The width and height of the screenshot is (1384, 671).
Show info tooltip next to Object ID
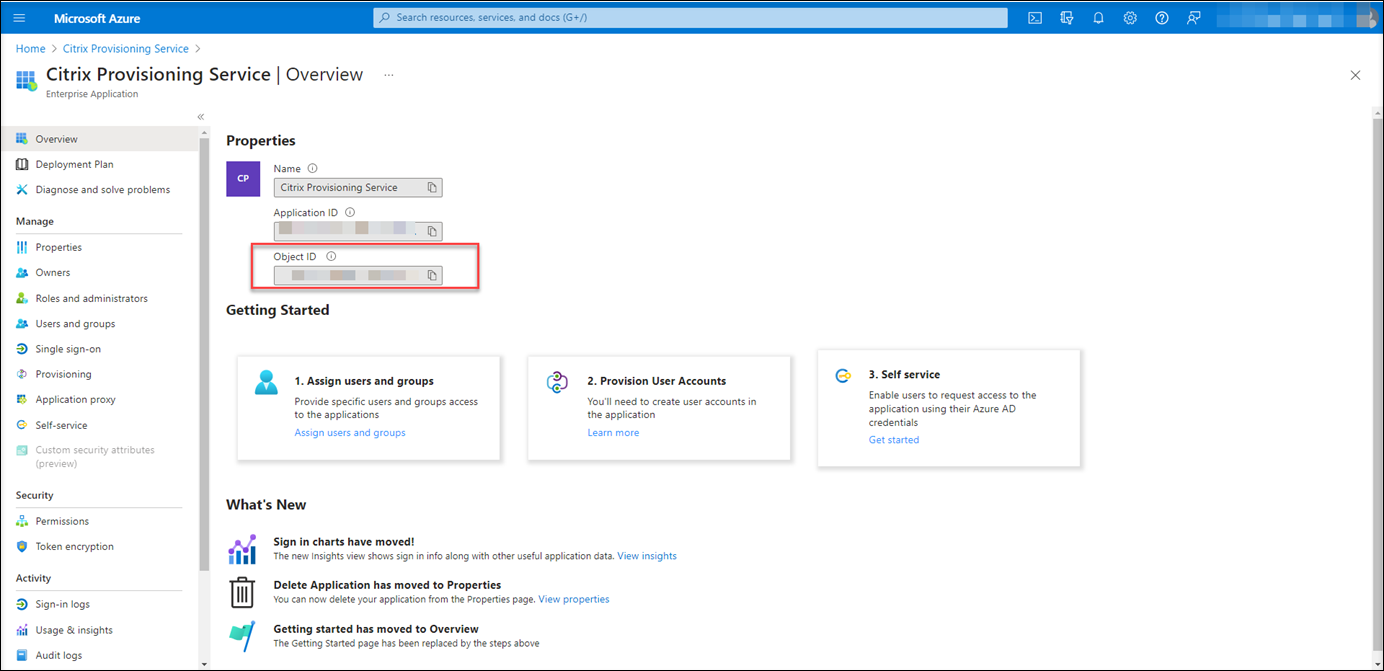331,257
